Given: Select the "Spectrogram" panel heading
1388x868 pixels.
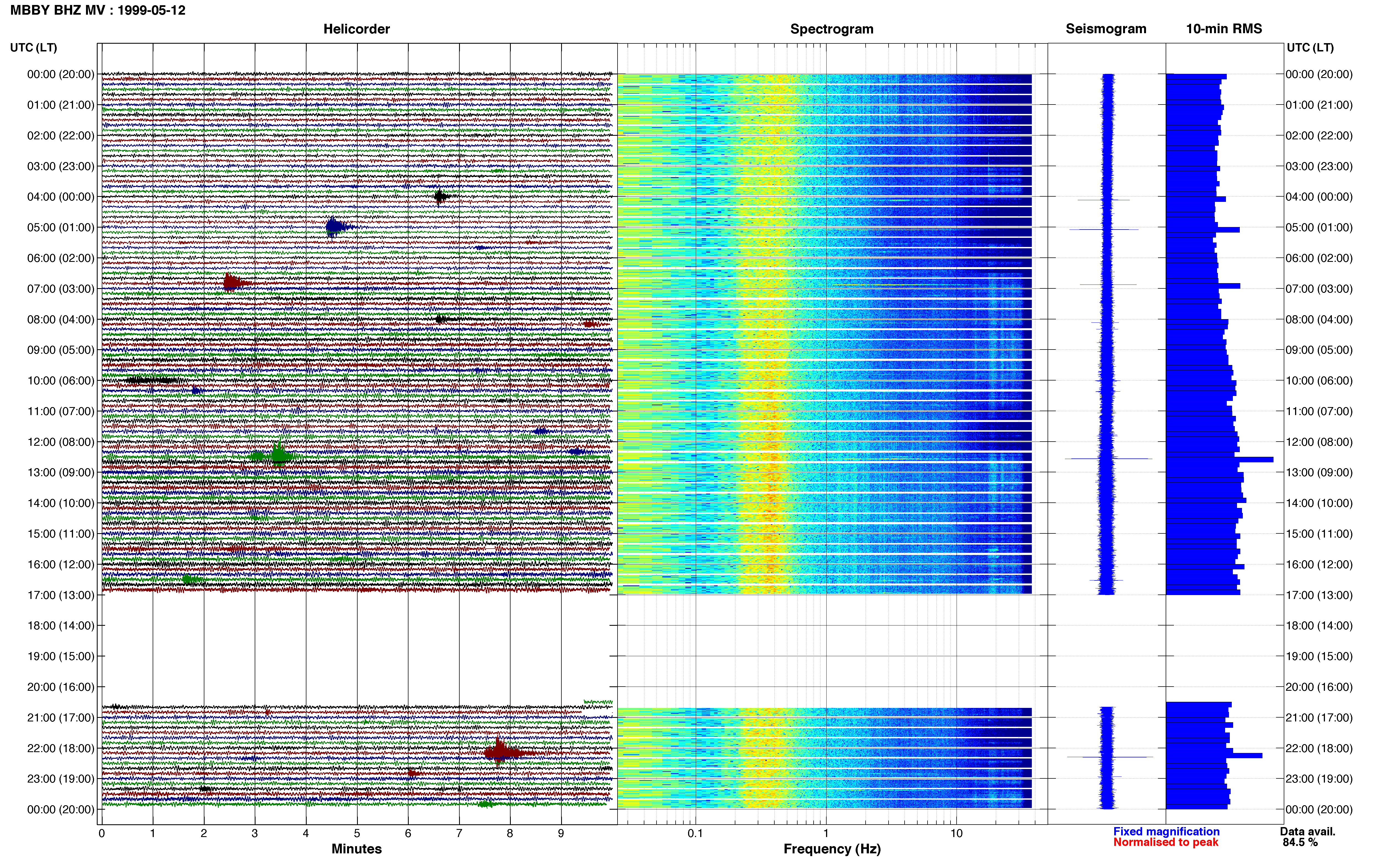Looking at the screenshot, I should click(x=832, y=29).
